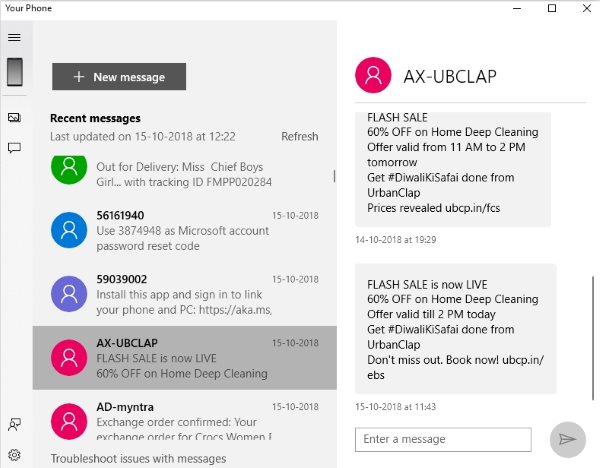Screen dimensions: 600x468
Task: Click the 14-10-2018 at 19:29 timestamp
Action: [396, 240]
